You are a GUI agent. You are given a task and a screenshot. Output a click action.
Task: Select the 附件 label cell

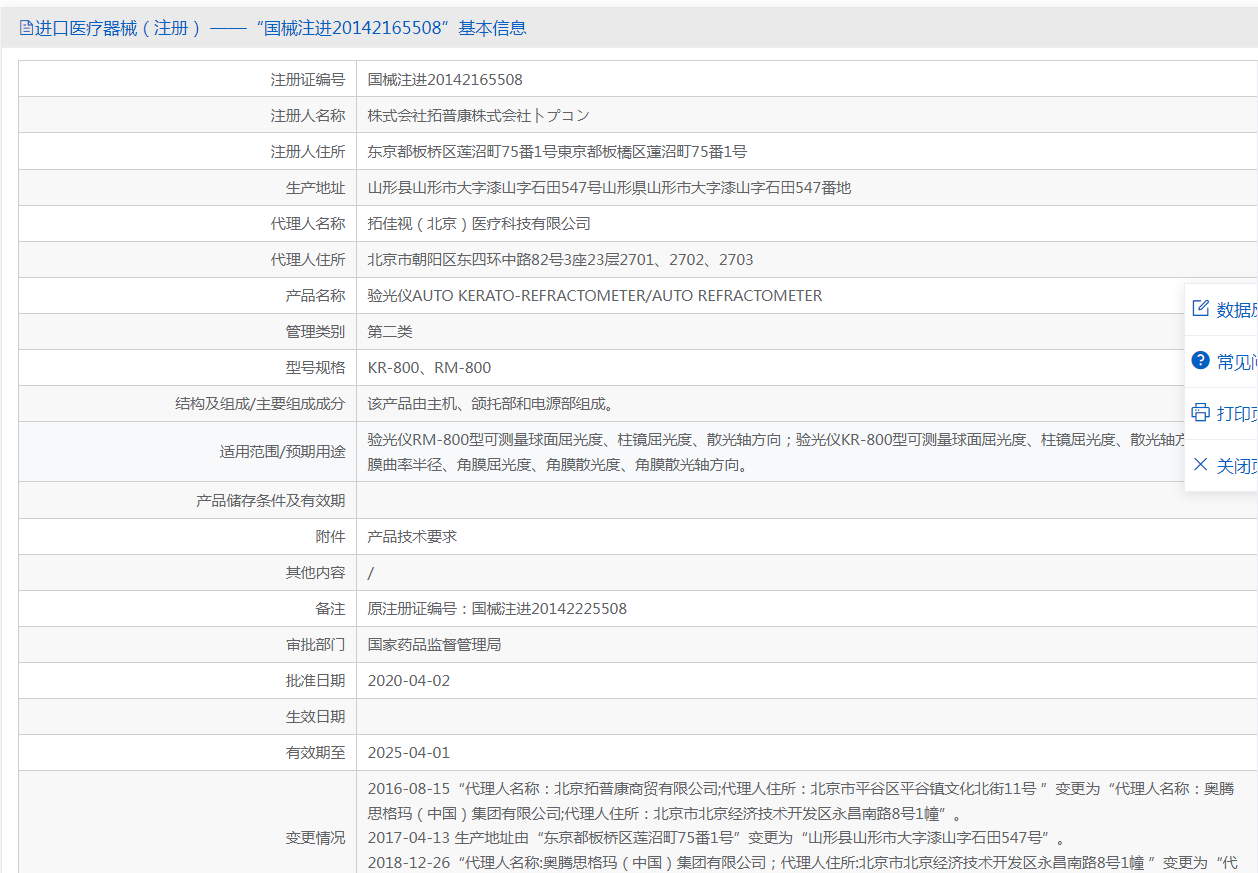tap(188, 536)
